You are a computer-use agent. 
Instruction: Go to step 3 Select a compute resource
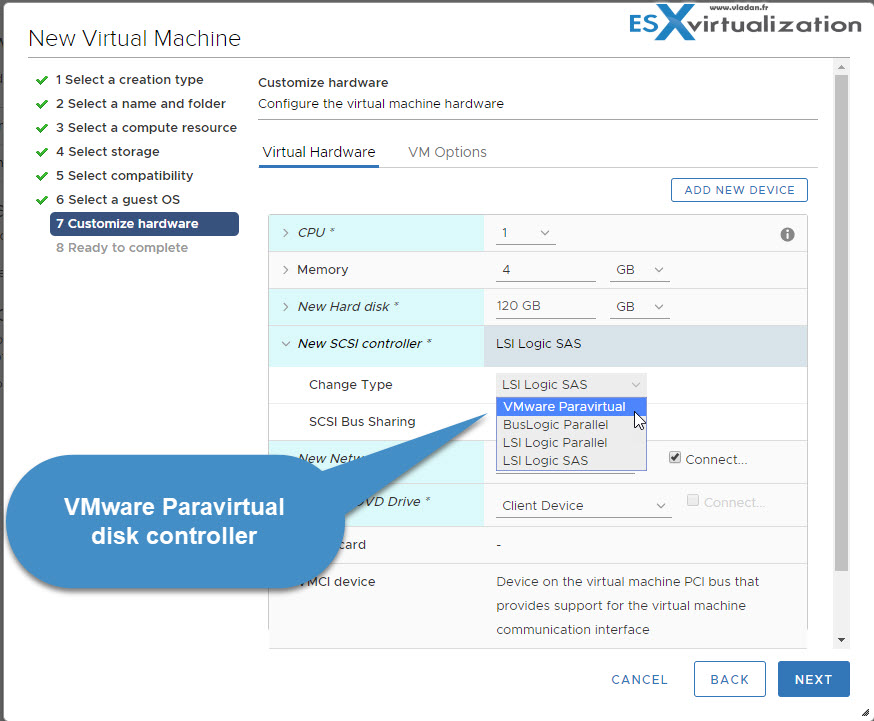click(146, 128)
